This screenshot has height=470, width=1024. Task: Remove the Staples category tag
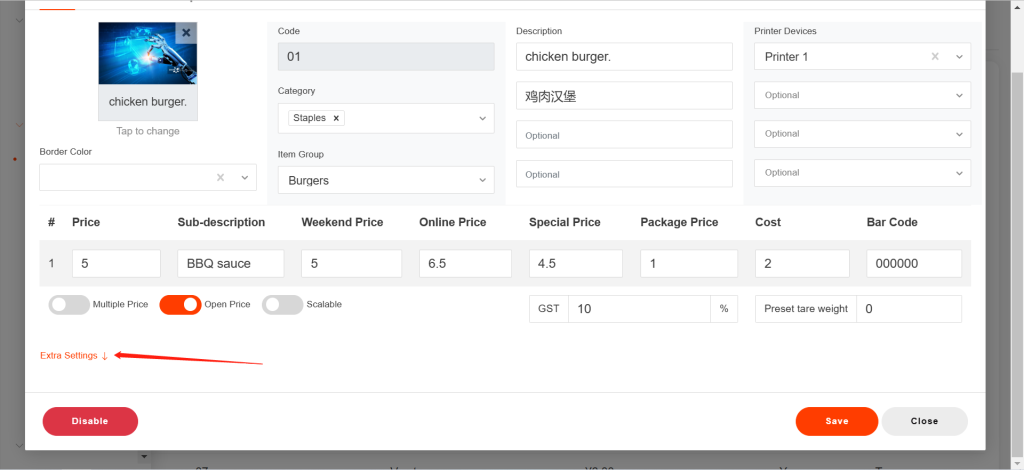[x=336, y=118]
